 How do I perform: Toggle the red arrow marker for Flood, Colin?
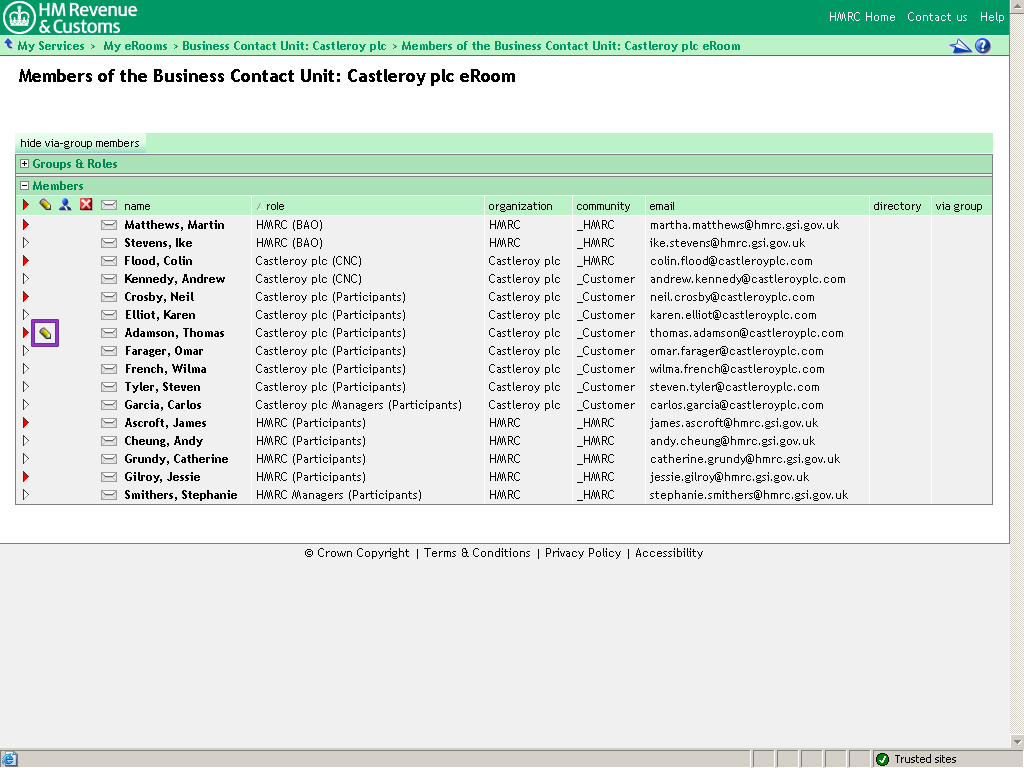(x=26, y=261)
